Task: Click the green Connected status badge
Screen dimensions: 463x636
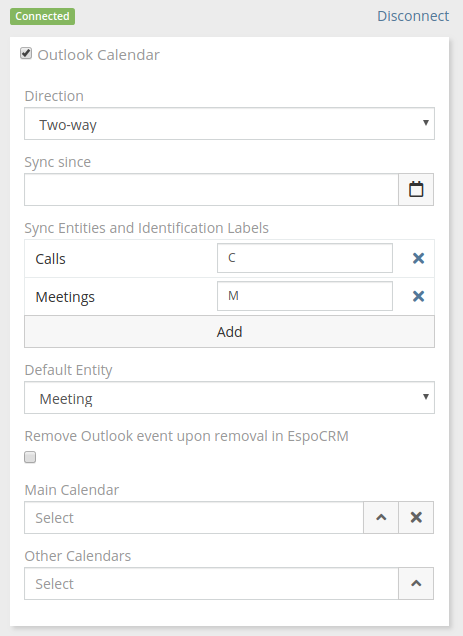Action: 43,16
